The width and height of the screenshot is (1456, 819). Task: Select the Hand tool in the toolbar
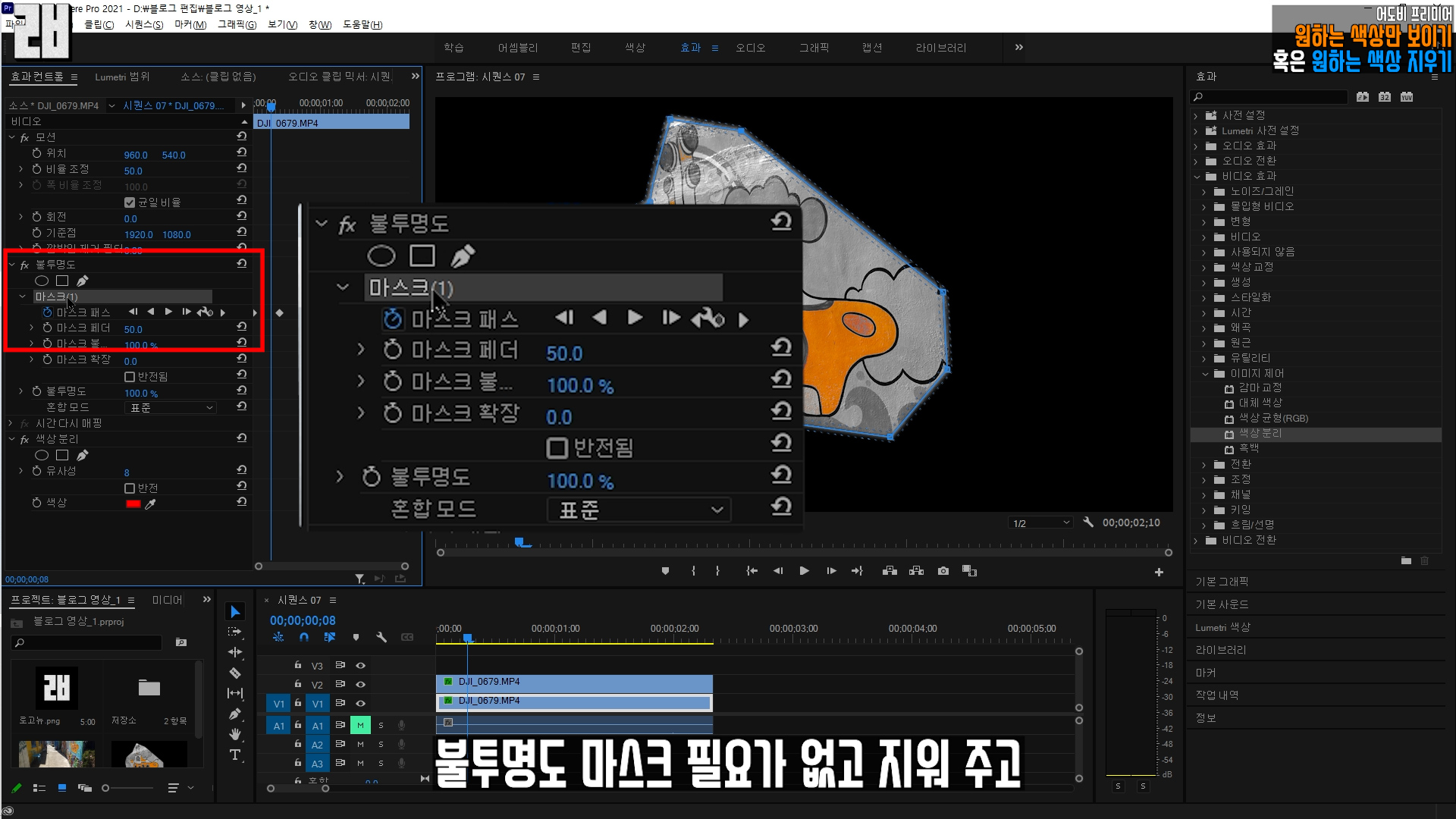[235, 734]
